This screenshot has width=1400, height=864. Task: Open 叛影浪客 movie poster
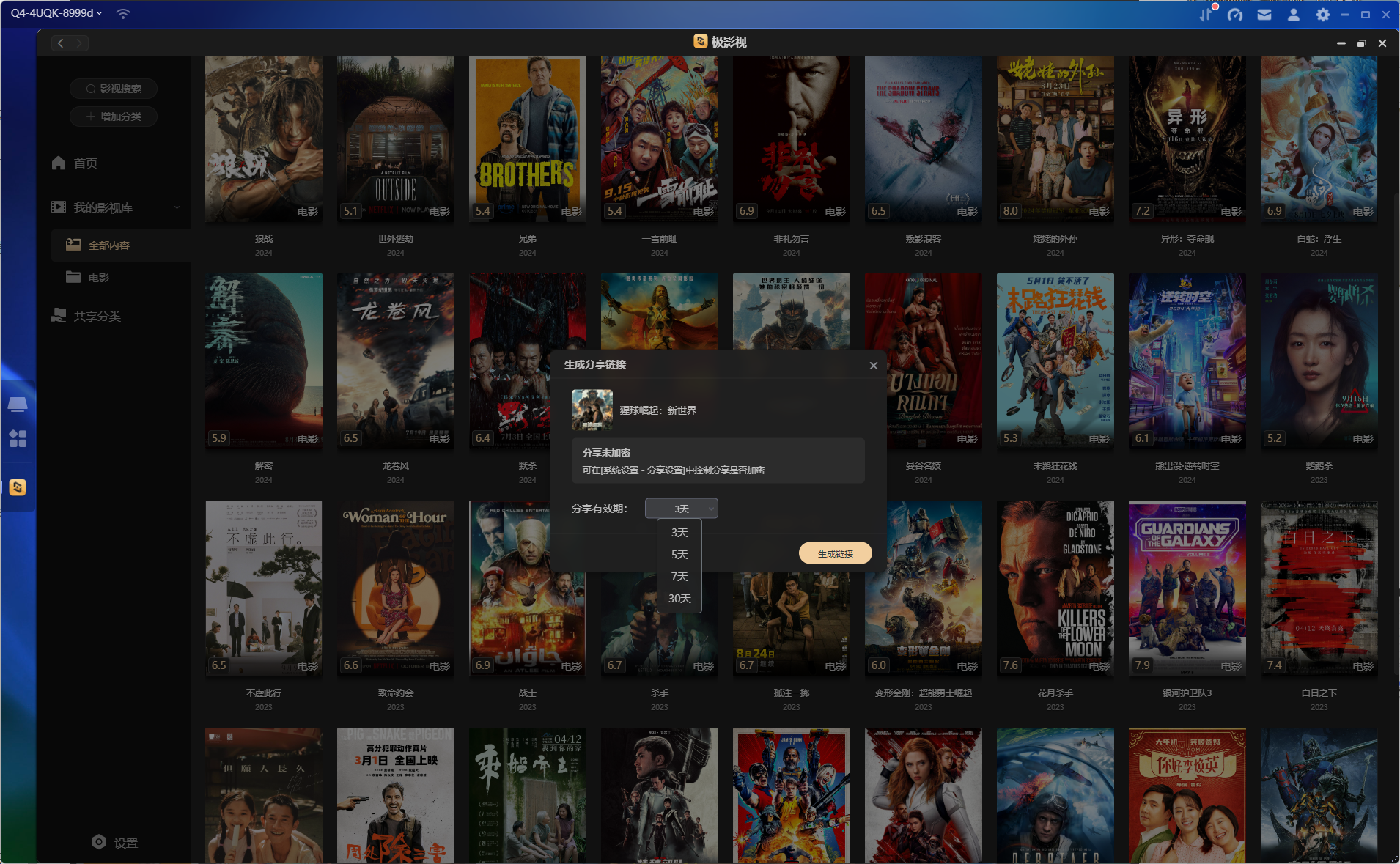[x=924, y=139]
